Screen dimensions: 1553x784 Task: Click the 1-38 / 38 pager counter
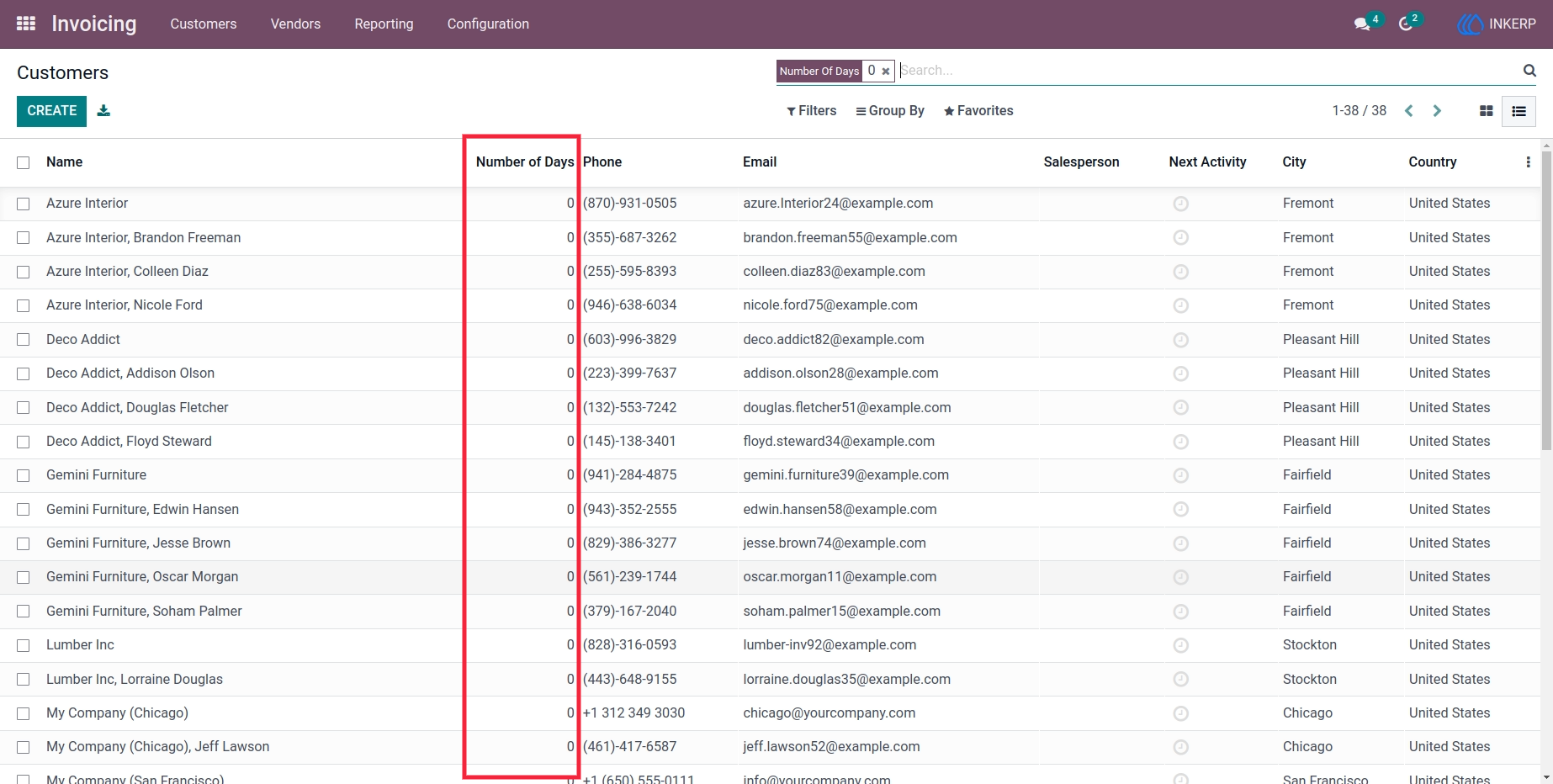pos(1359,111)
